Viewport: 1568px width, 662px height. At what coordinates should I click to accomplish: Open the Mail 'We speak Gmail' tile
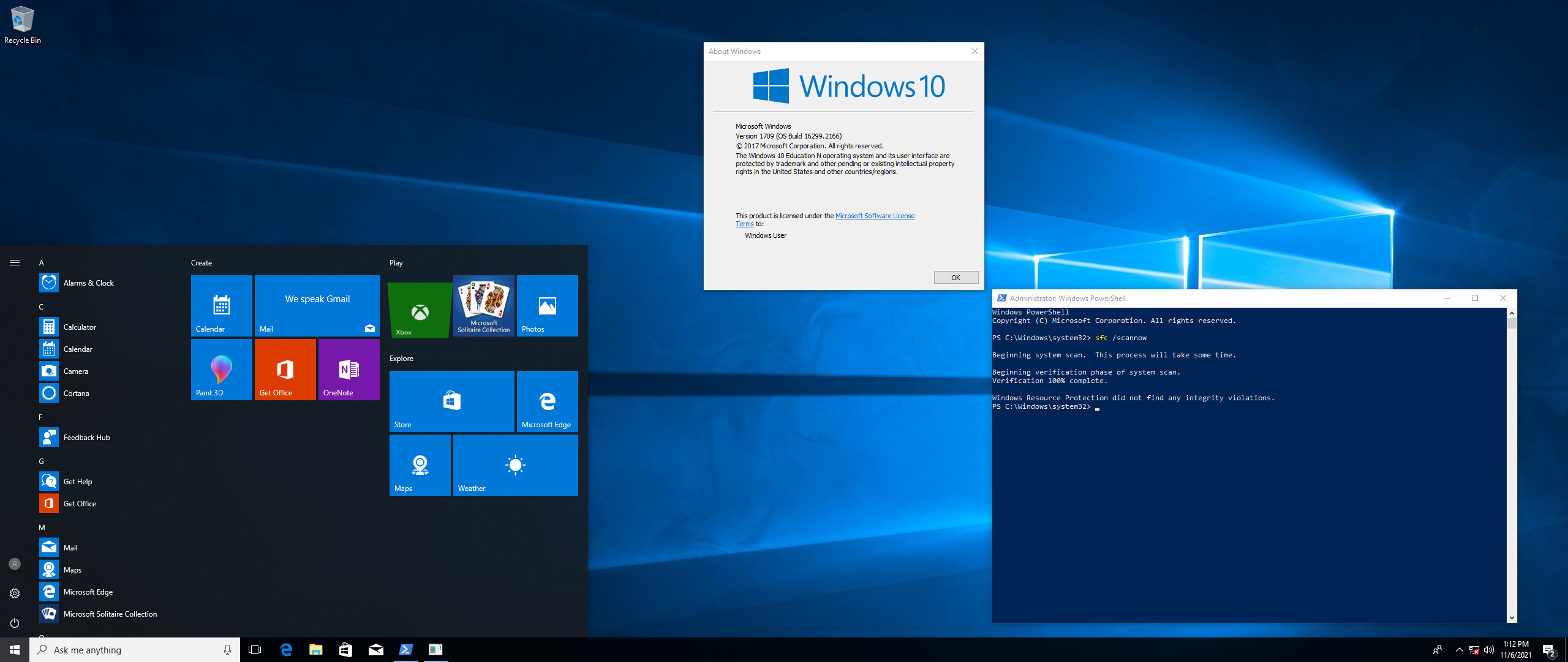pos(317,306)
